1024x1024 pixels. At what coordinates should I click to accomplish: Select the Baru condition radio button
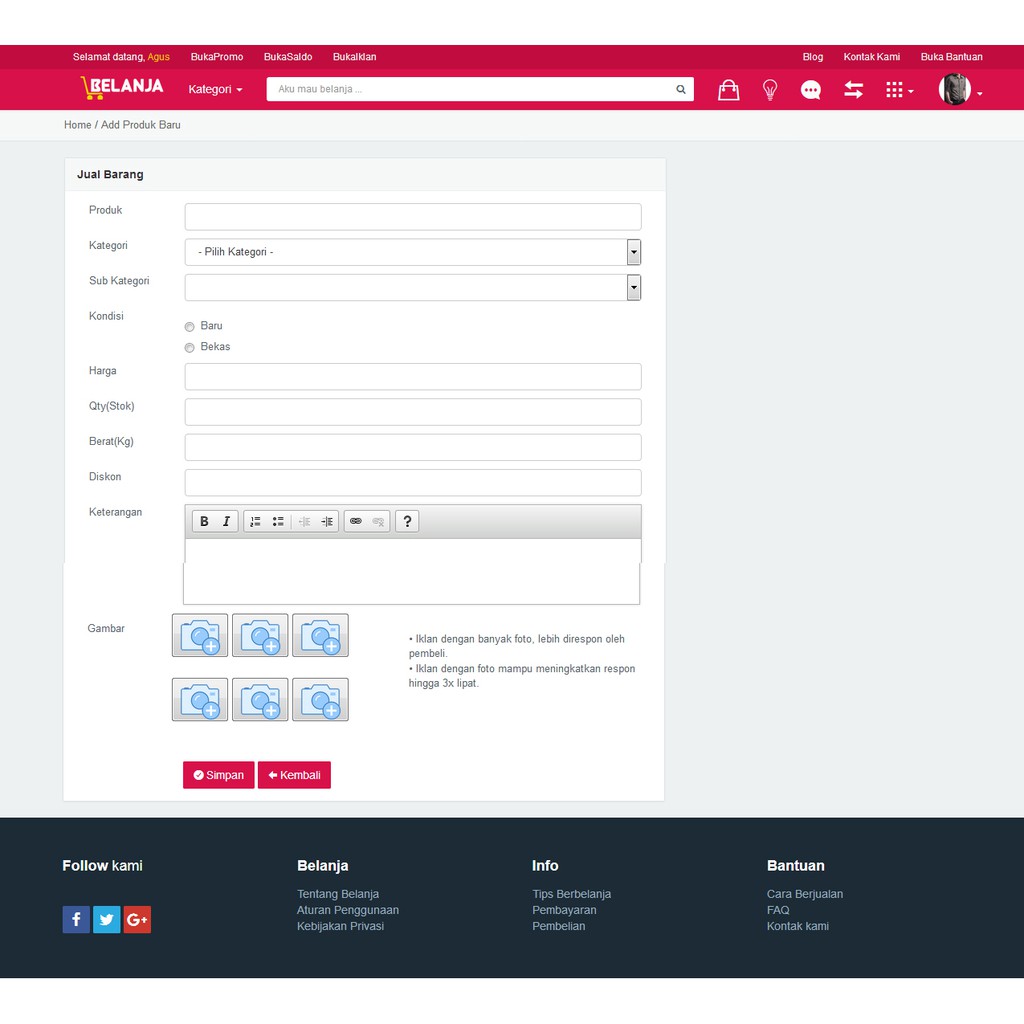pyautogui.click(x=189, y=327)
